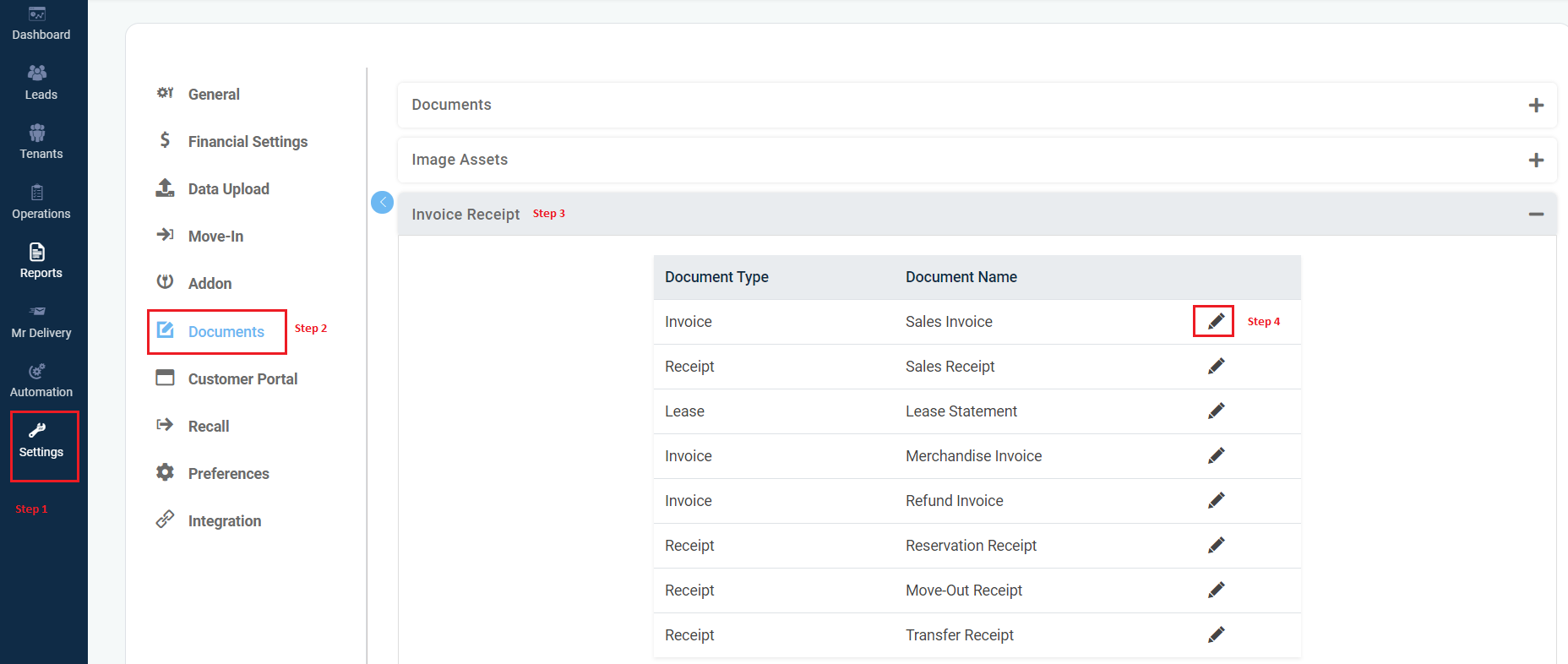Click the Data Upload icon
Screen dimensions: 1568x664
tap(165, 188)
